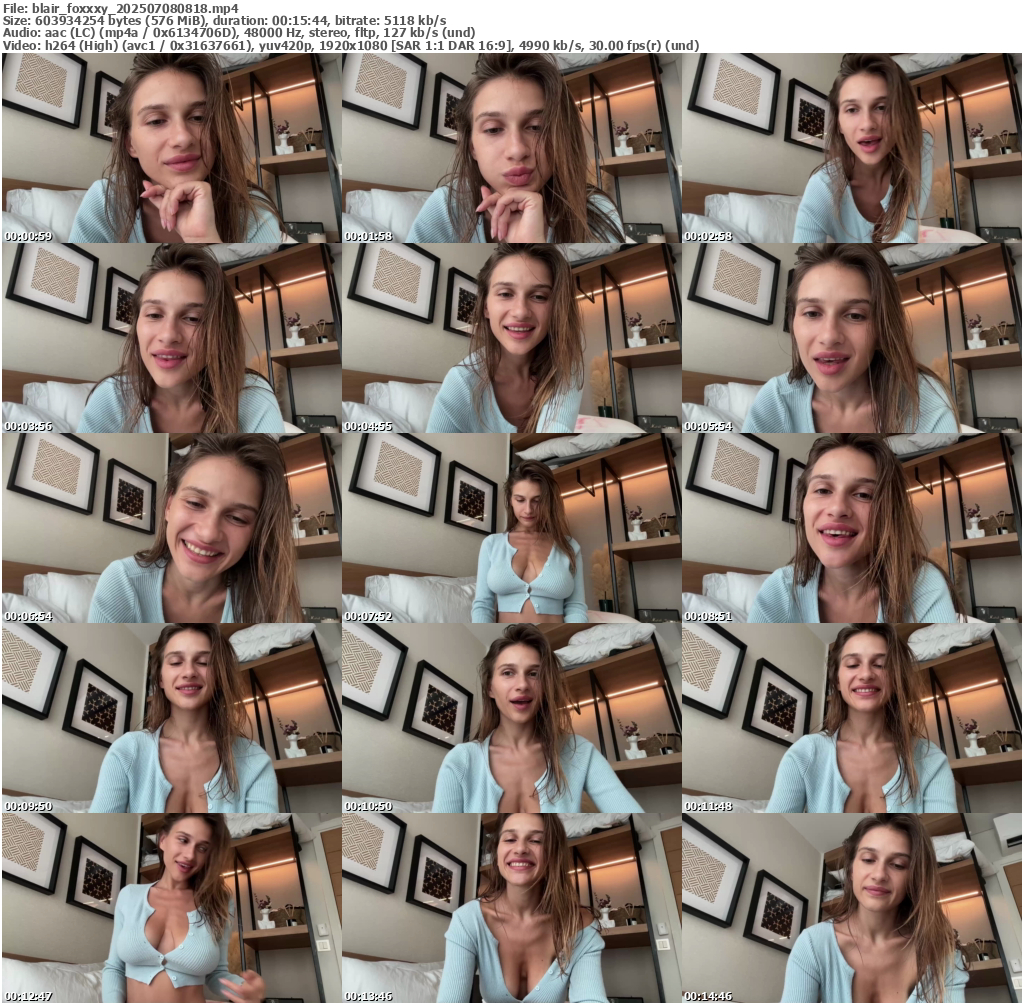
Task: Click the Audio line listing aac (LC)
Action: [238, 33]
